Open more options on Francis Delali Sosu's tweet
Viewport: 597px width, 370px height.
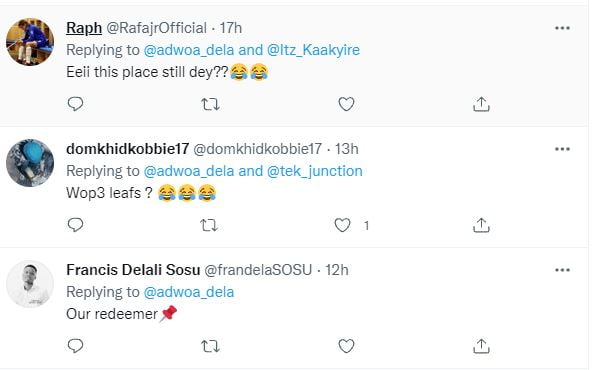point(562,270)
